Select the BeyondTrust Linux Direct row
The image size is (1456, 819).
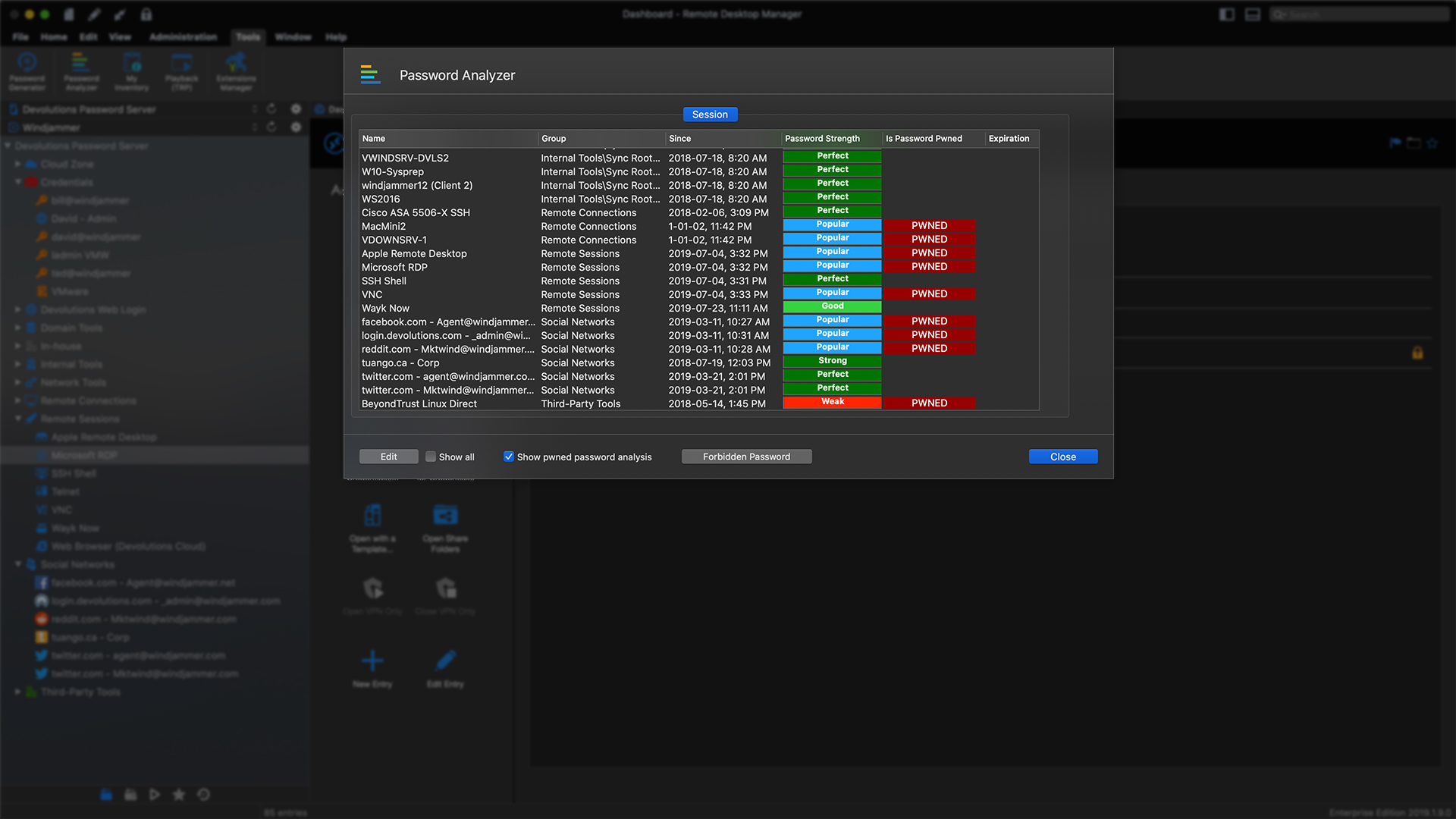coord(419,403)
